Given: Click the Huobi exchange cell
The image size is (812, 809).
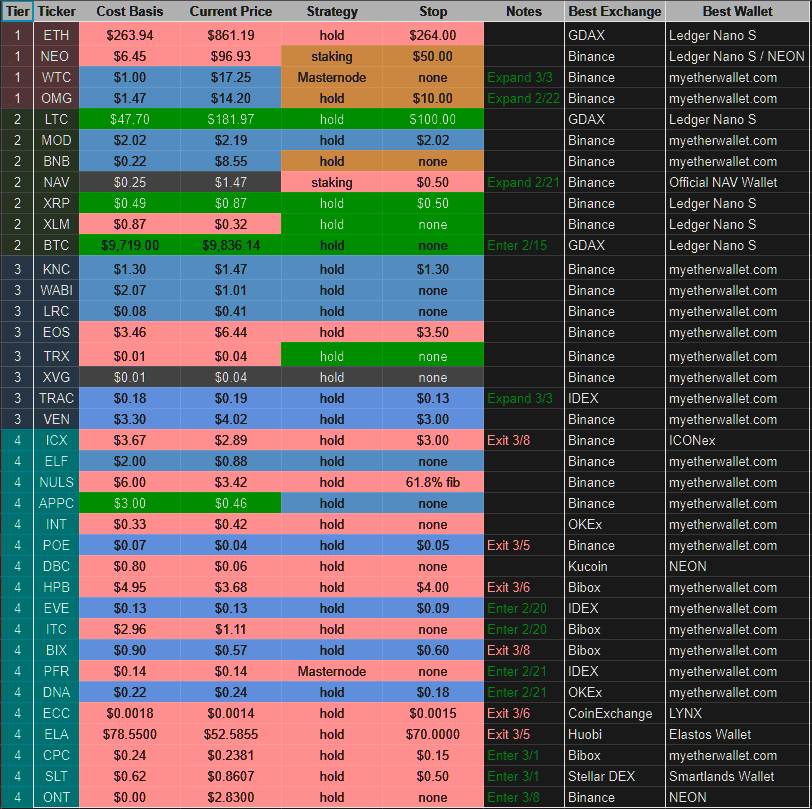Looking at the screenshot, I should click(615, 734).
